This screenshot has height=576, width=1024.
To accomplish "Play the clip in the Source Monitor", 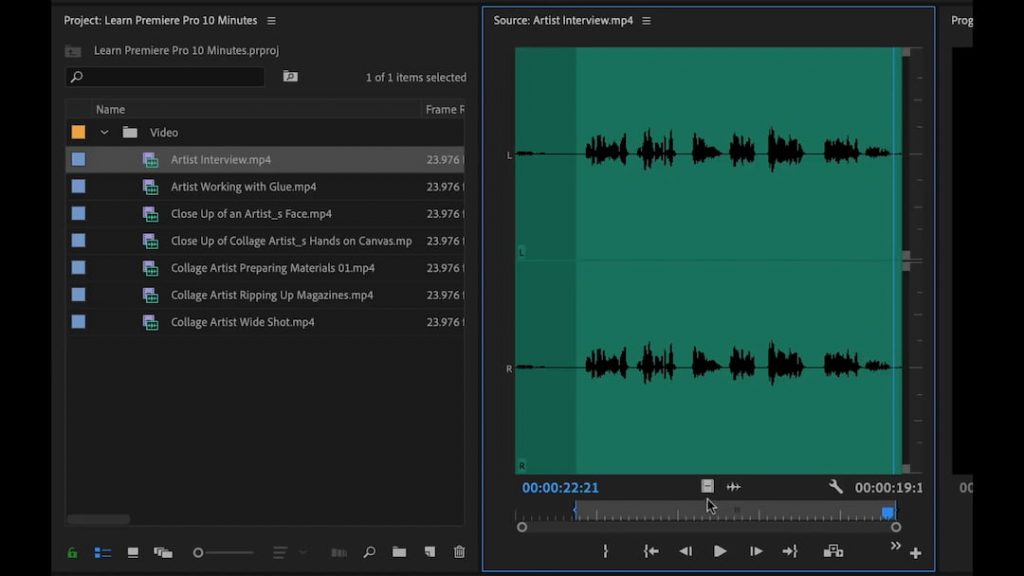I will pos(720,551).
